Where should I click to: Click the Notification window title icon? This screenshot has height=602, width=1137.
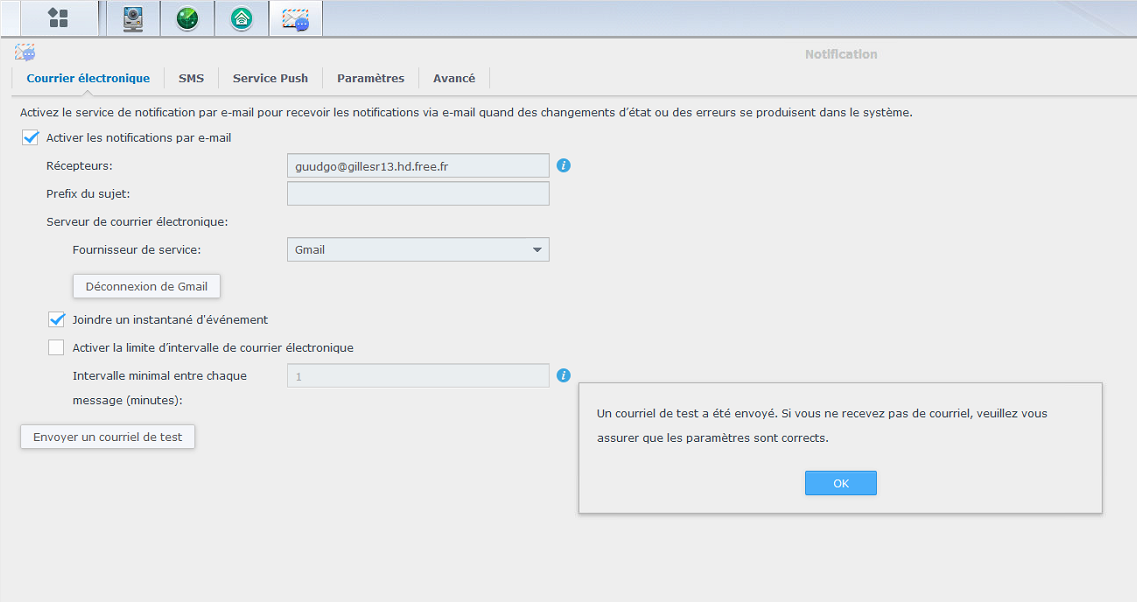tap(25, 53)
